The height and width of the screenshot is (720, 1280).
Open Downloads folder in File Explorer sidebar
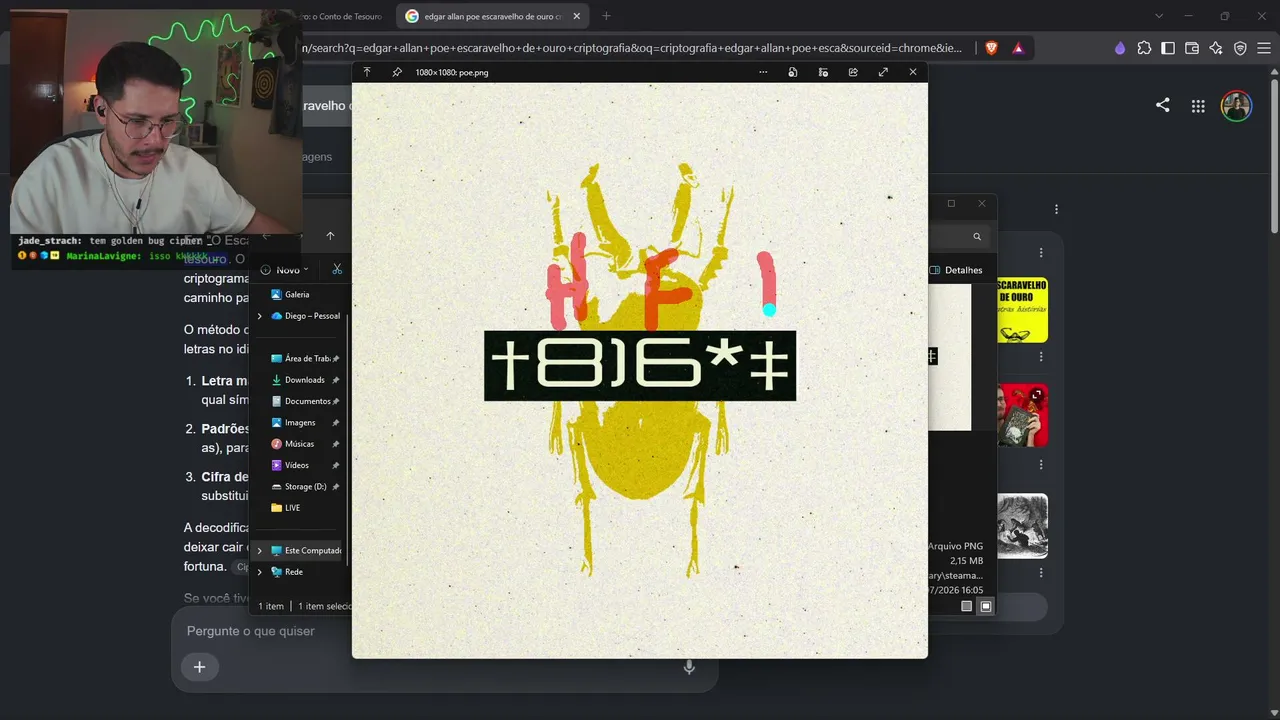click(304, 380)
